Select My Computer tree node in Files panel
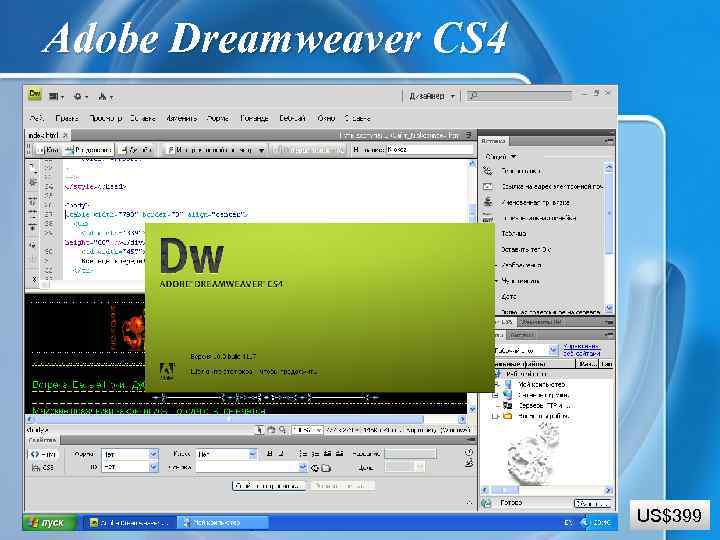Viewport: 720px width, 540px height. (x=542, y=384)
